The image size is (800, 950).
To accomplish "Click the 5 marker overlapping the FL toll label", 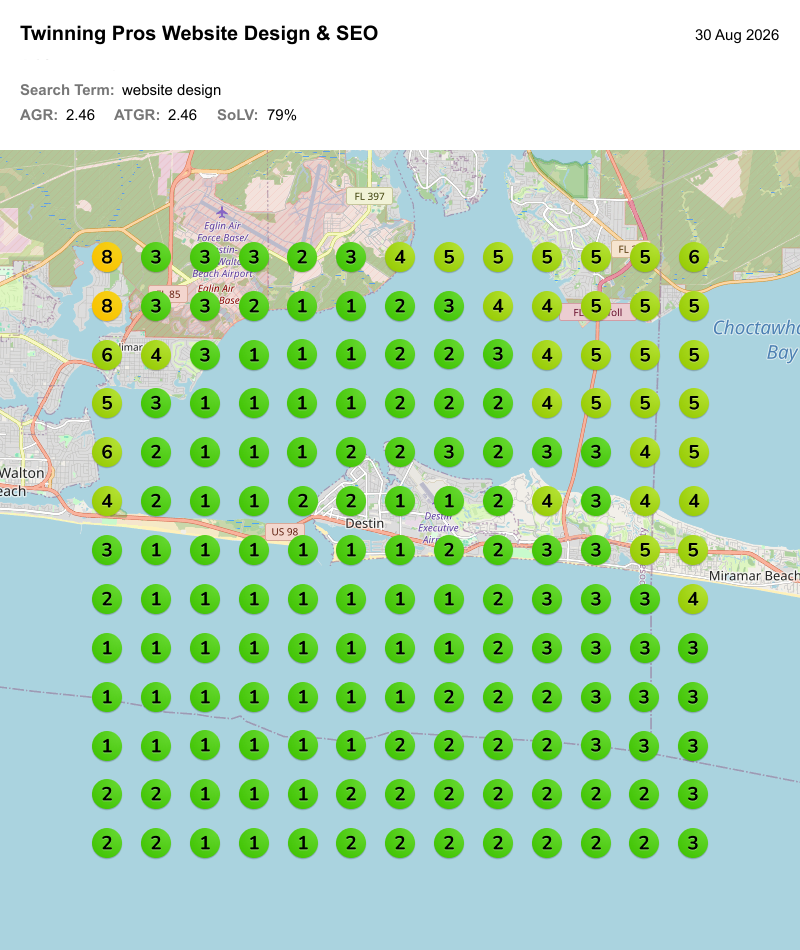I will click(x=596, y=306).
